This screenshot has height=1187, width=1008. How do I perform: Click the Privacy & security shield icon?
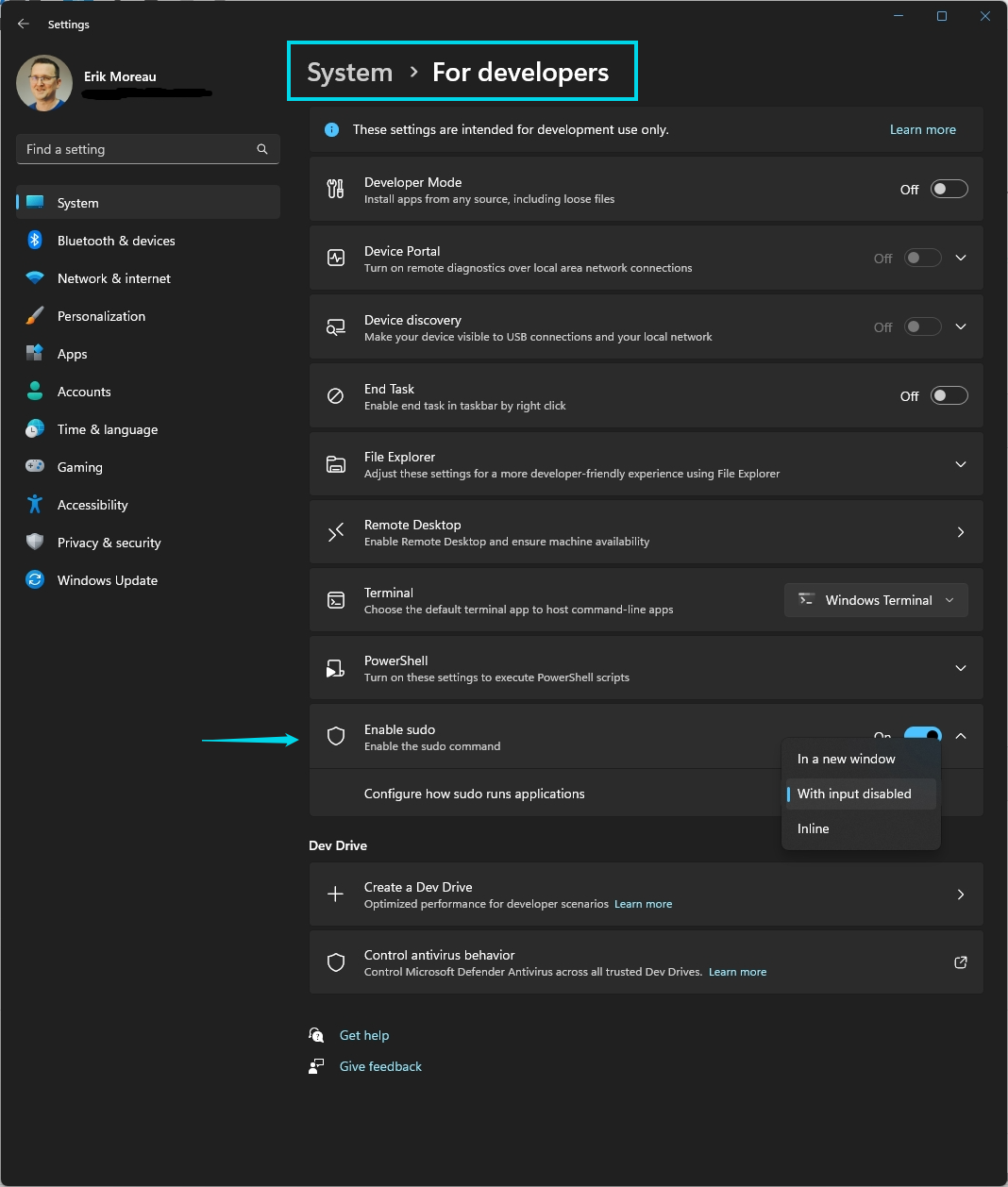pos(35,543)
